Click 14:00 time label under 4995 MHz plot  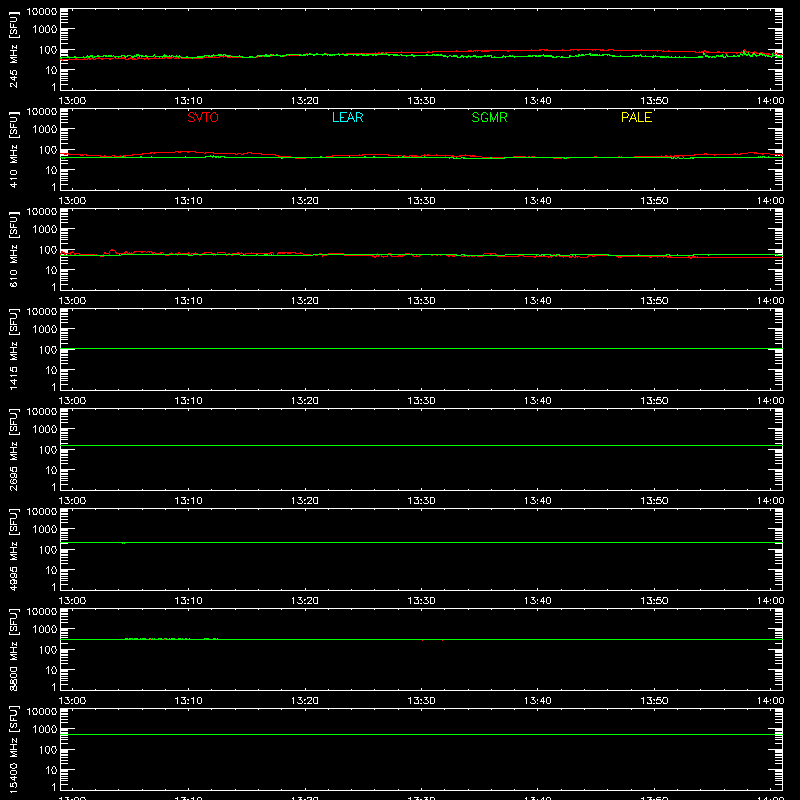coord(770,601)
